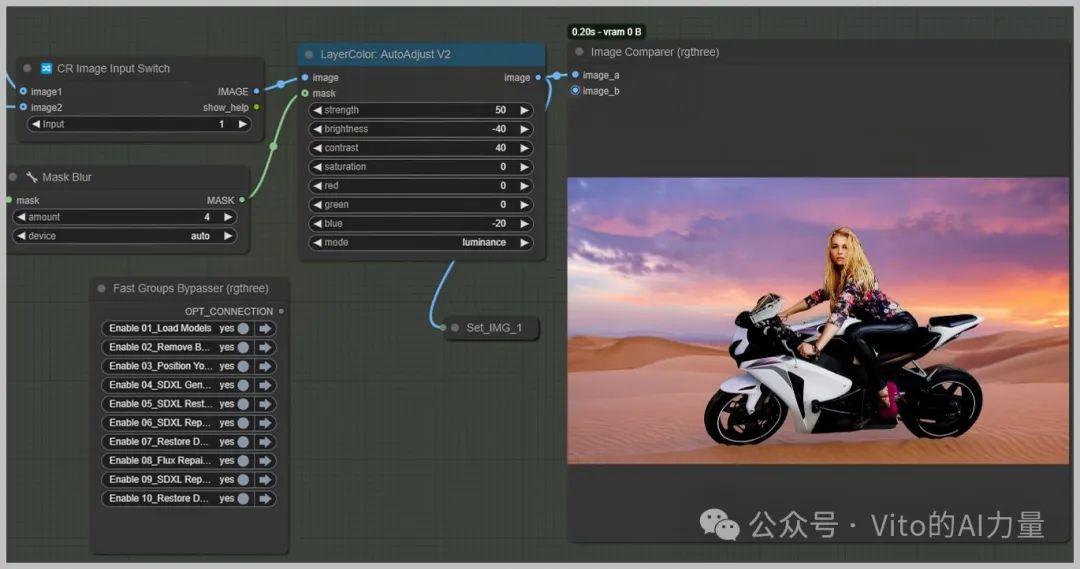
Task: Toggle Enable 06_SDXL Rep... switch
Action: [x=243, y=423]
